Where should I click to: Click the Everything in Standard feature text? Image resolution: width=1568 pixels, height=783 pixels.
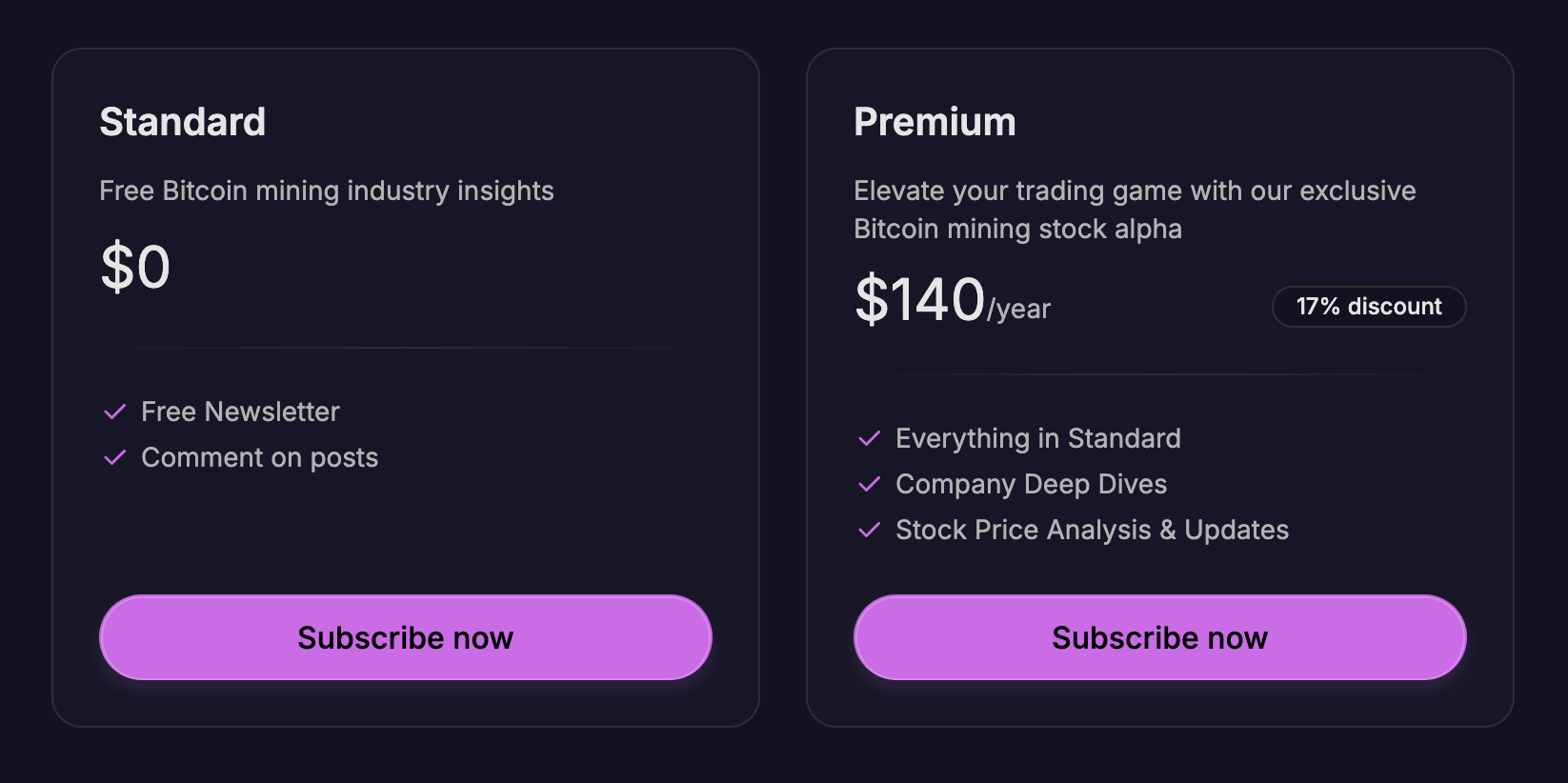click(1037, 438)
